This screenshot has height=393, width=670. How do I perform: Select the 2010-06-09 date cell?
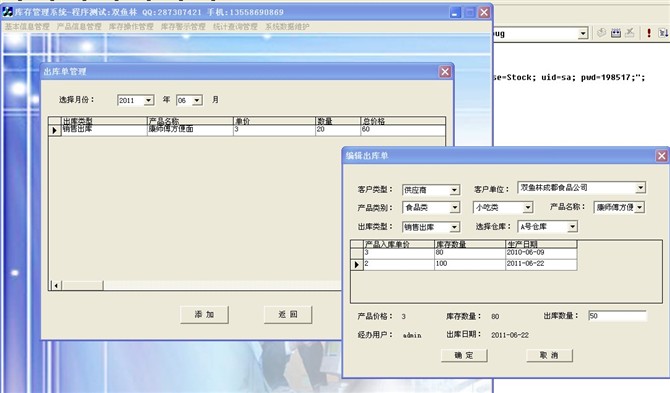[x=541, y=253]
